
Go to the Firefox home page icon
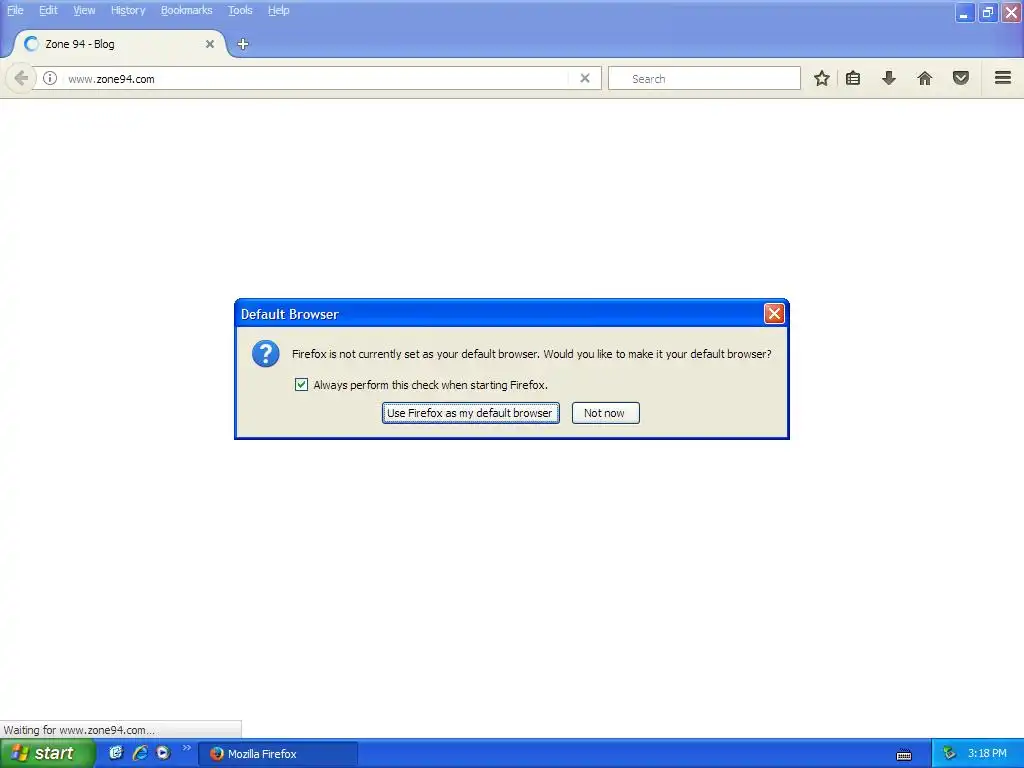925,78
